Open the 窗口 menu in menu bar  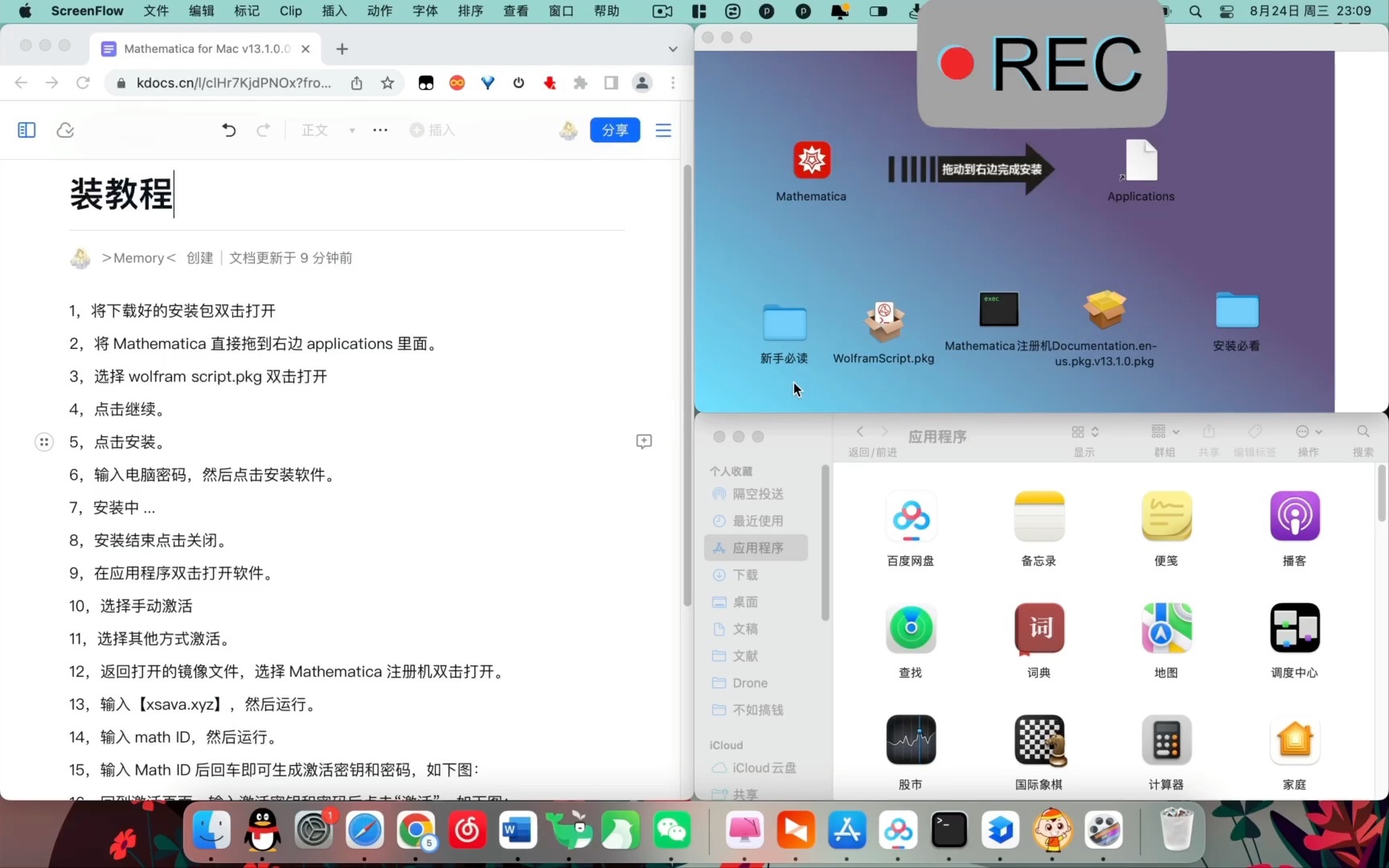(x=561, y=10)
